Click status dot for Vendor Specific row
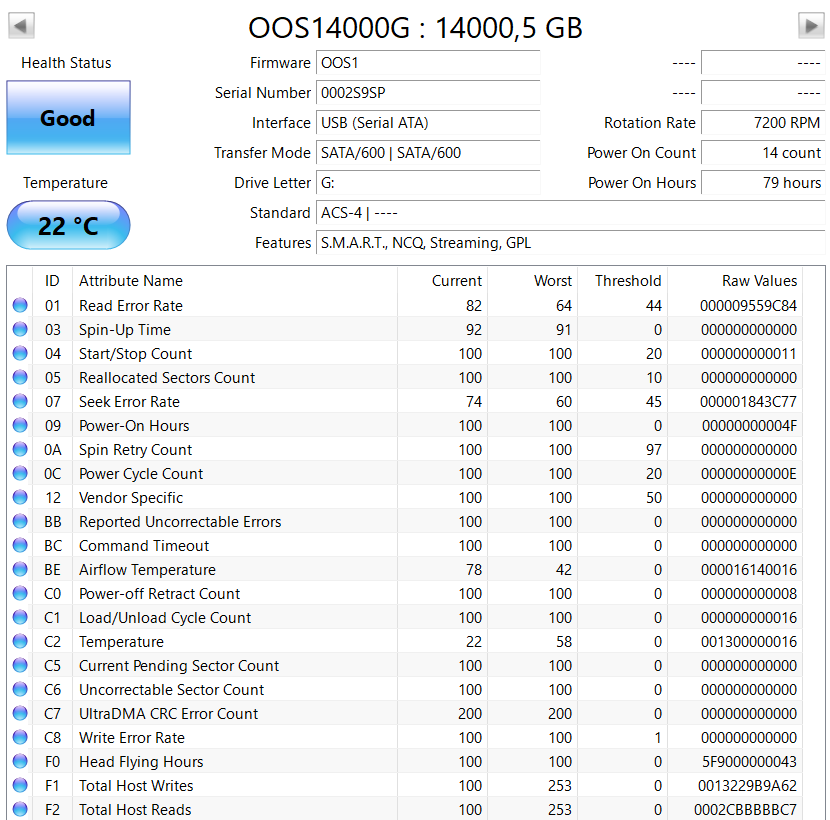830x820 pixels. coord(20,497)
